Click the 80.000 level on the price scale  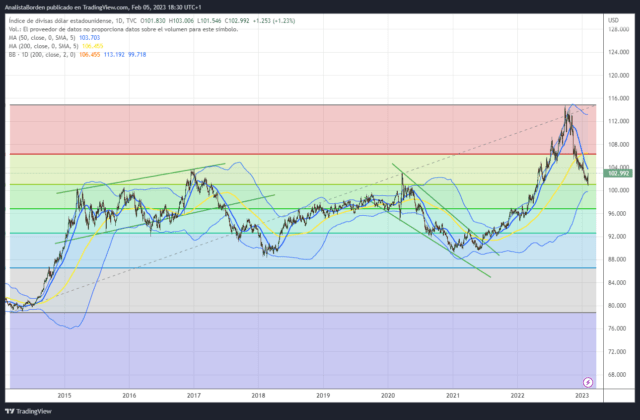(618, 305)
